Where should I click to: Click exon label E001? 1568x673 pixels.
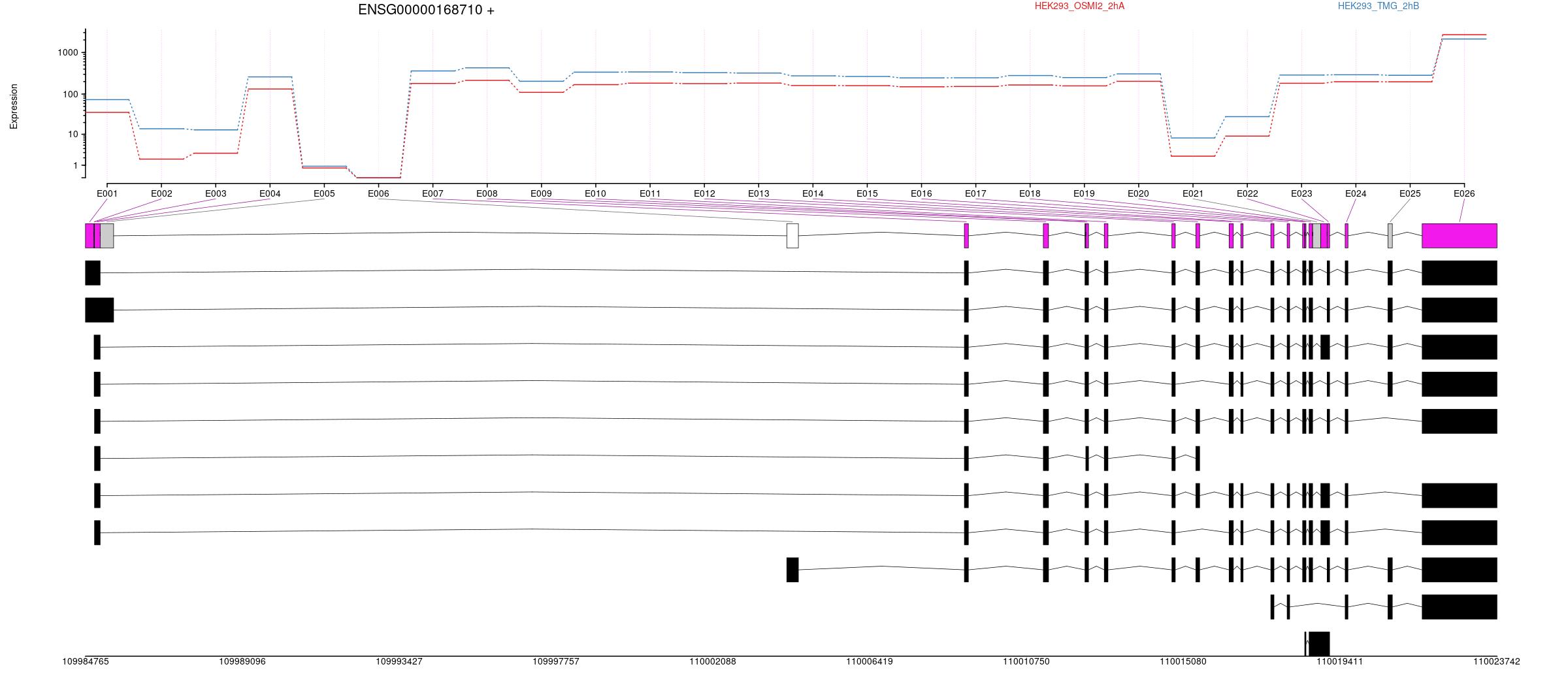click(x=107, y=193)
